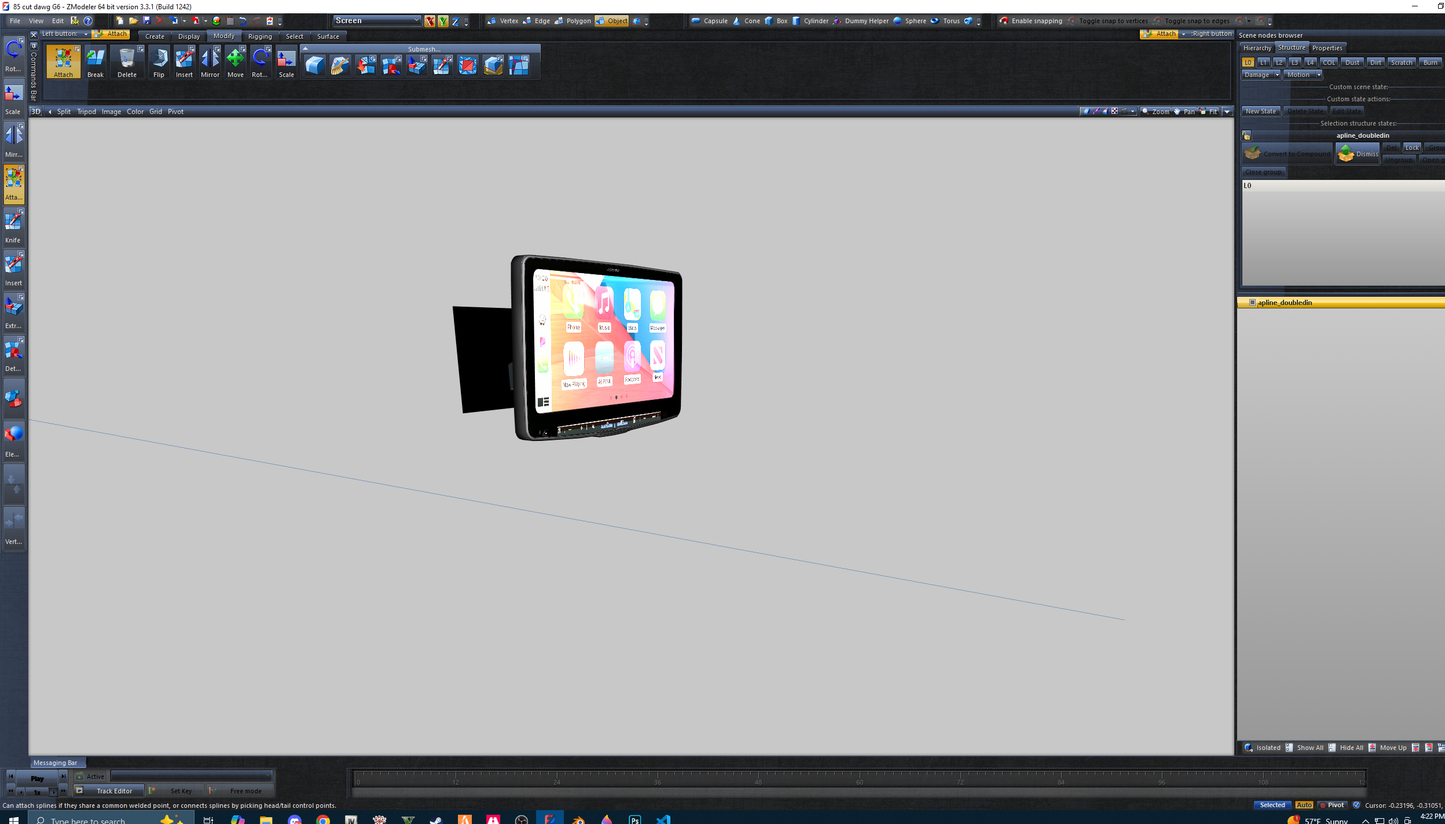The image size is (1445, 824).
Task: Select the Break tool
Action: click(95, 62)
